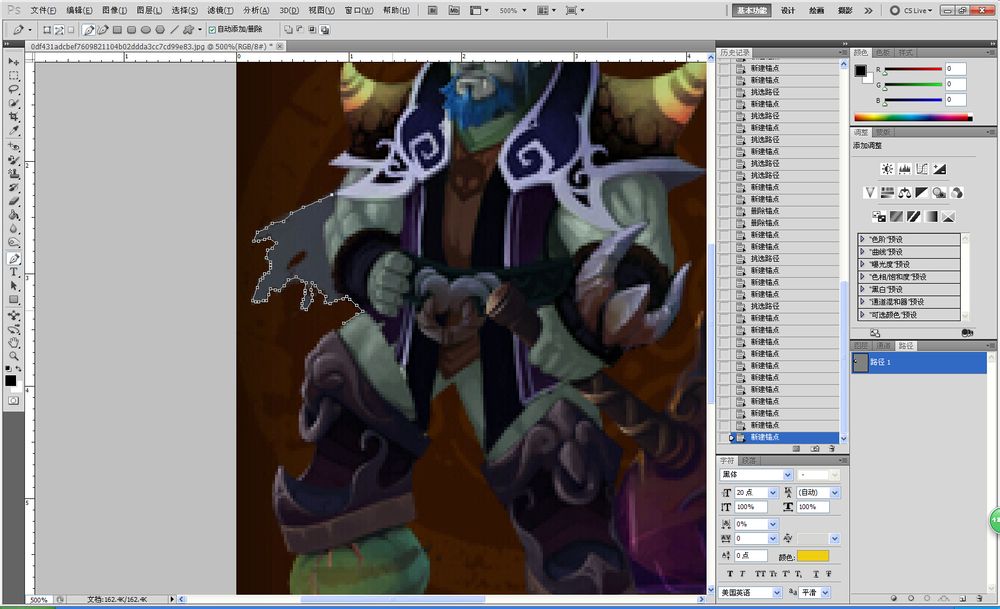Select the Lasso tool in the toolbox

pos(13,89)
